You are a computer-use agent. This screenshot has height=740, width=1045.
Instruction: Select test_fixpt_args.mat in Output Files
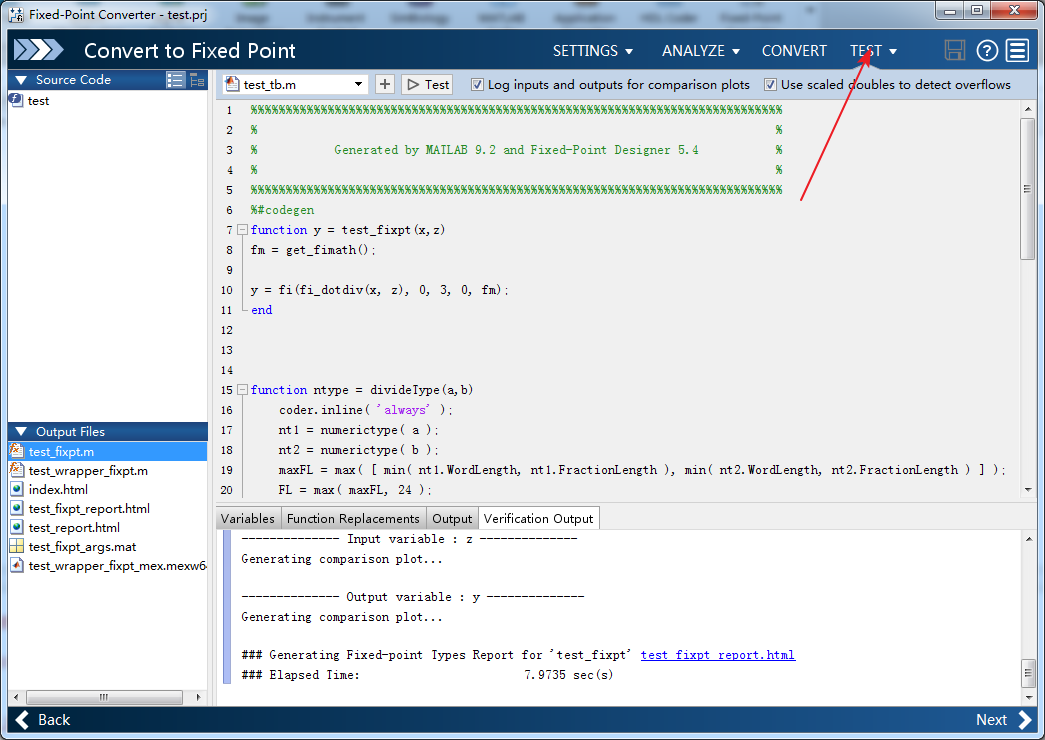(82, 547)
